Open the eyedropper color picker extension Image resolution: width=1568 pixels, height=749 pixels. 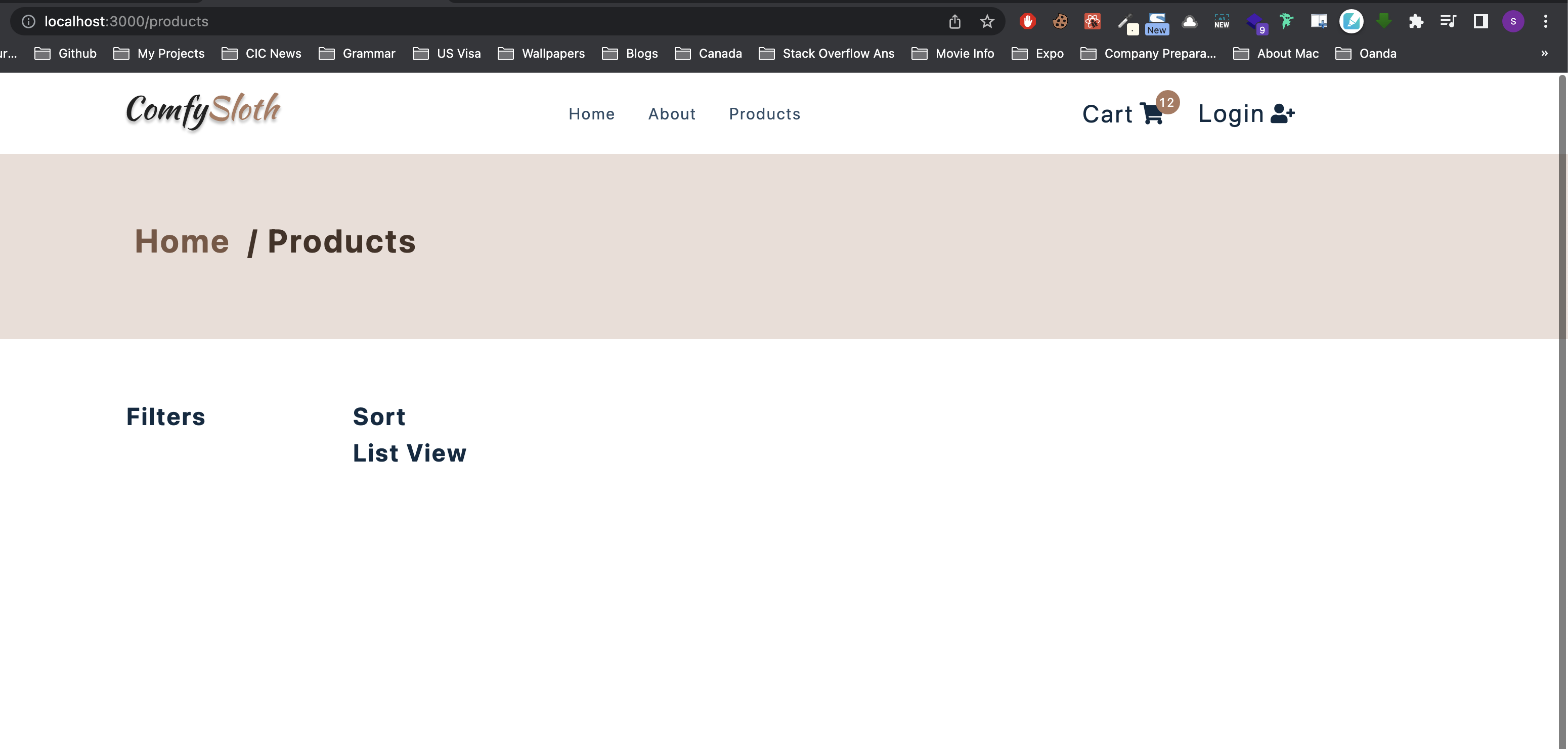coord(1125,22)
